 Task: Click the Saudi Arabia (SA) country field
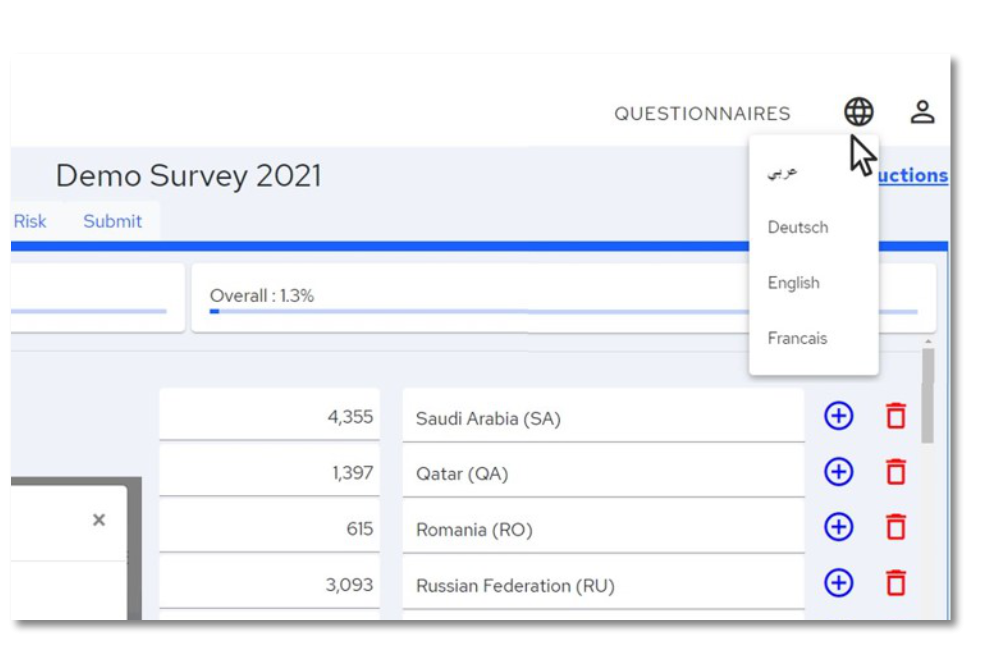click(x=602, y=418)
